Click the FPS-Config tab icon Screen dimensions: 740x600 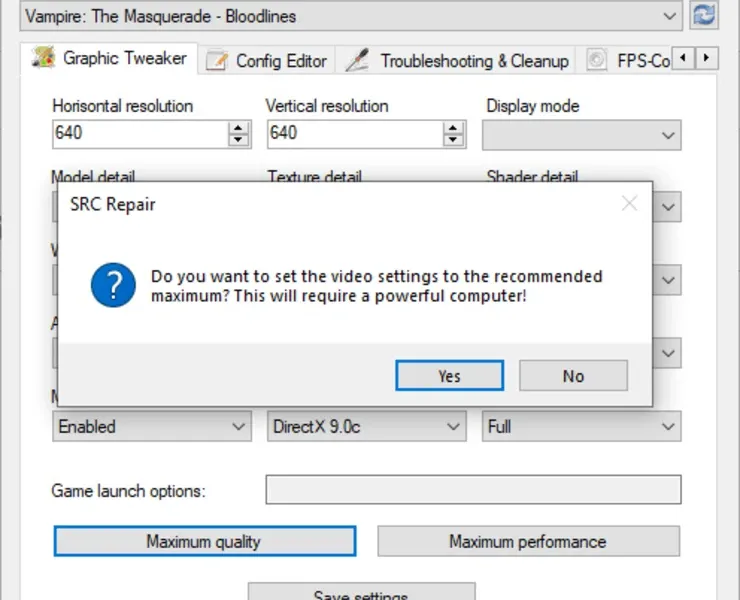pyautogui.click(x=597, y=60)
